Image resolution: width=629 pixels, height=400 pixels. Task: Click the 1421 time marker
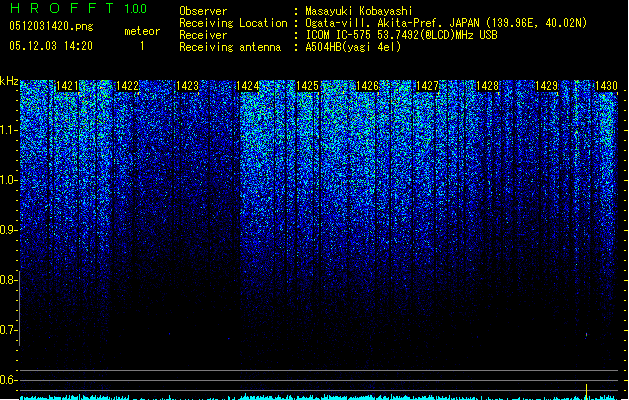pyautogui.click(x=67, y=86)
